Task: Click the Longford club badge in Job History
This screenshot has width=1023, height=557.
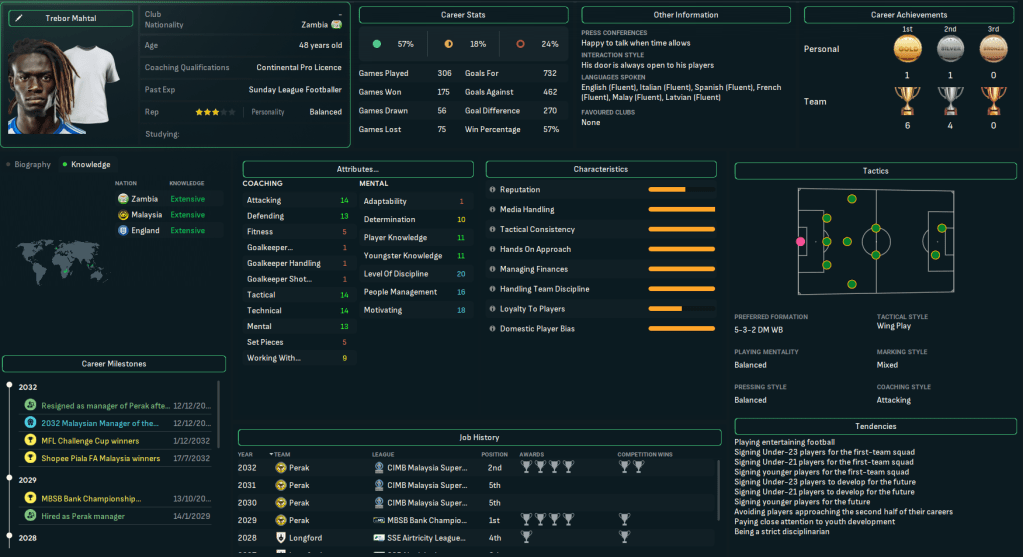Action: point(281,538)
